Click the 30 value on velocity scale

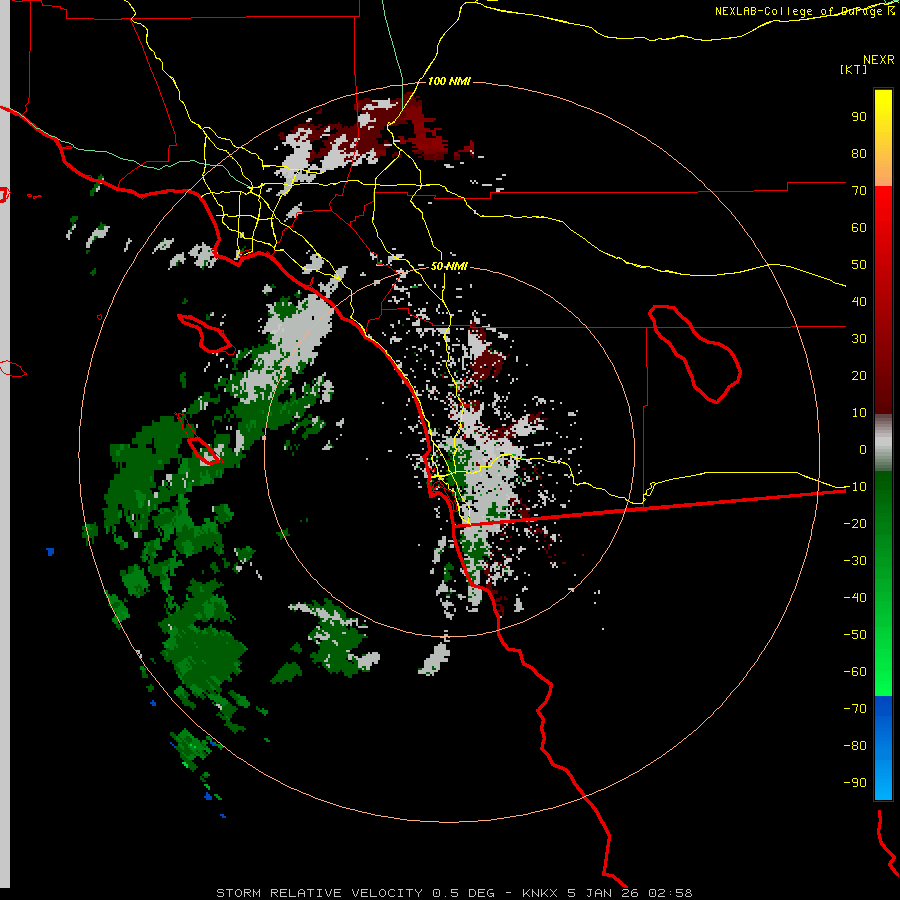[859, 339]
